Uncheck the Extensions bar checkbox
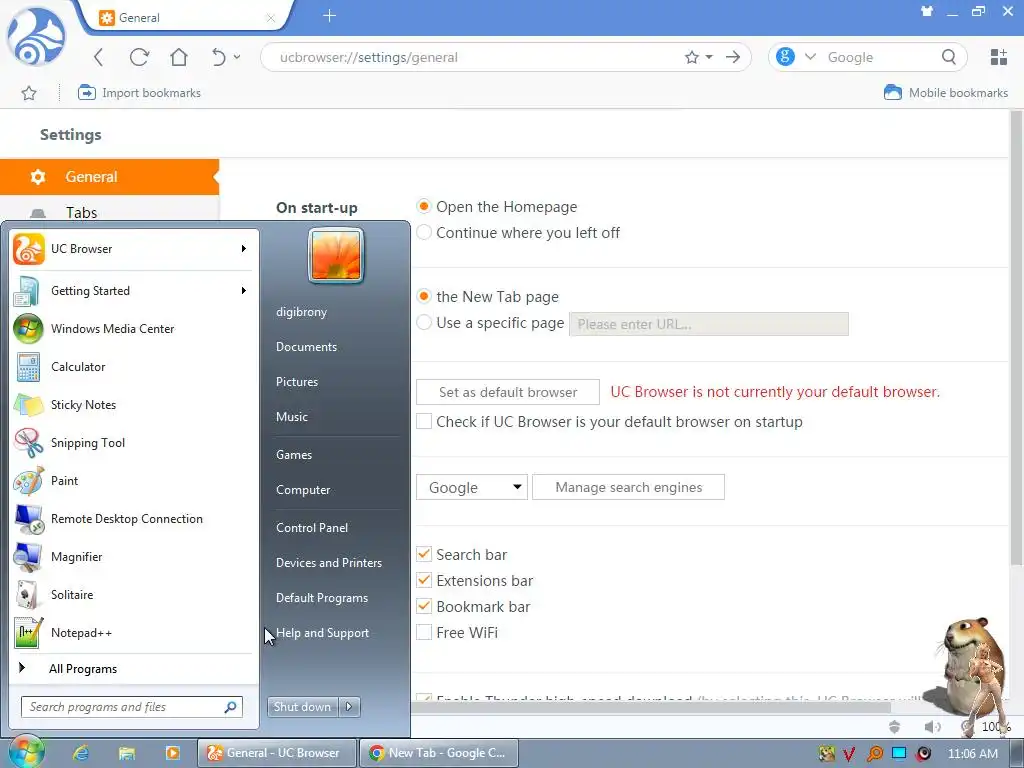Image resolution: width=1024 pixels, height=768 pixels. tap(424, 581)
